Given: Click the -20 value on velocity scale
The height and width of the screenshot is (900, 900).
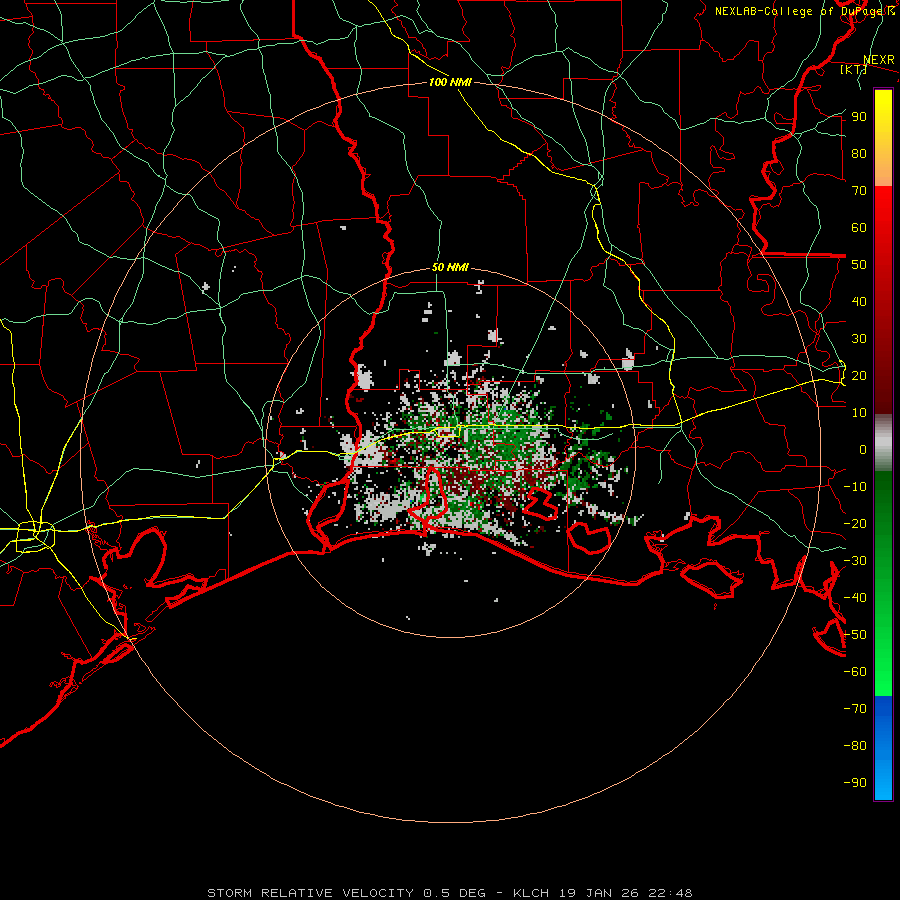Looking at the screenshot, I should point(855,523).
